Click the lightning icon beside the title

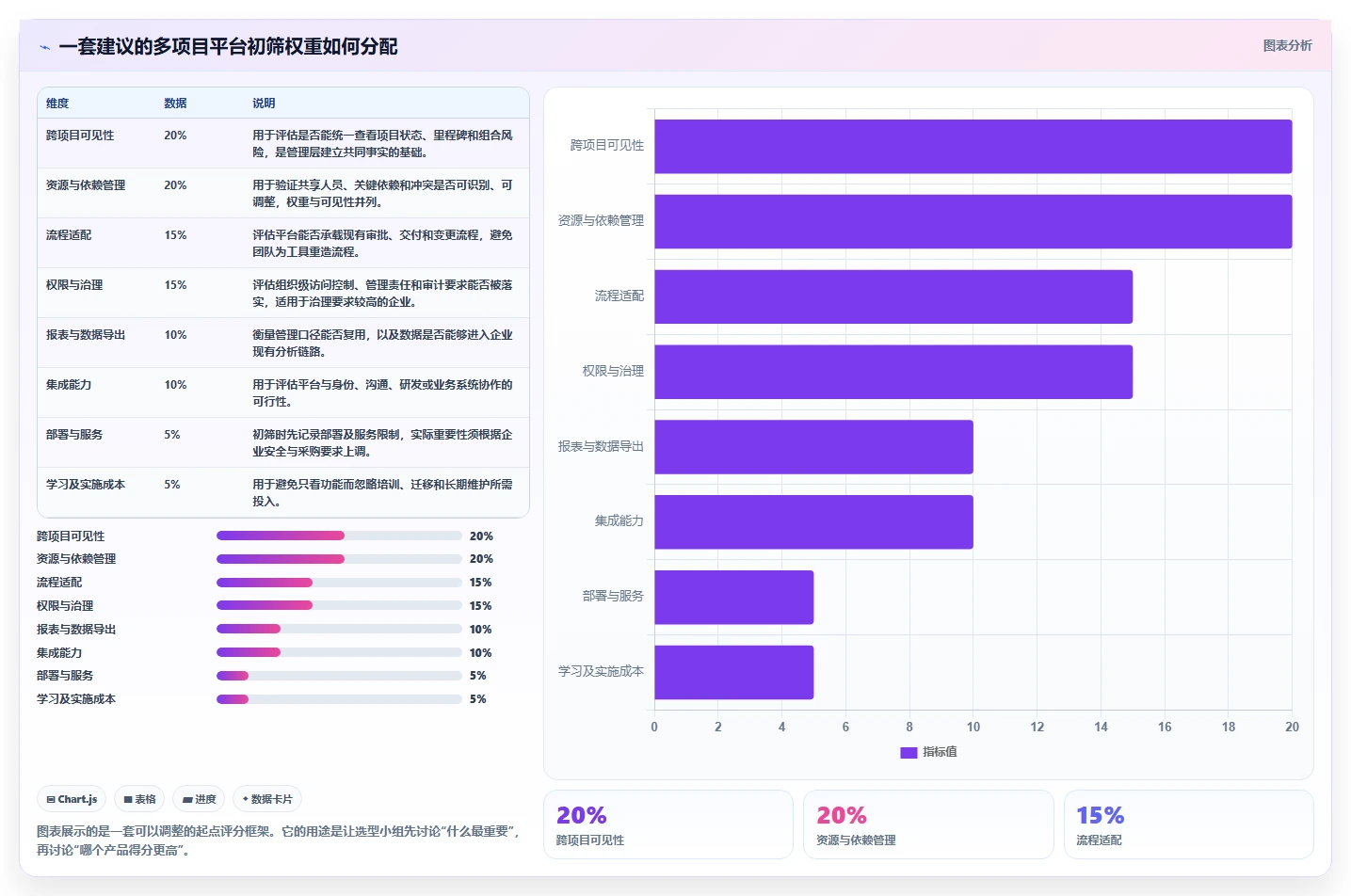click(44, 47)
